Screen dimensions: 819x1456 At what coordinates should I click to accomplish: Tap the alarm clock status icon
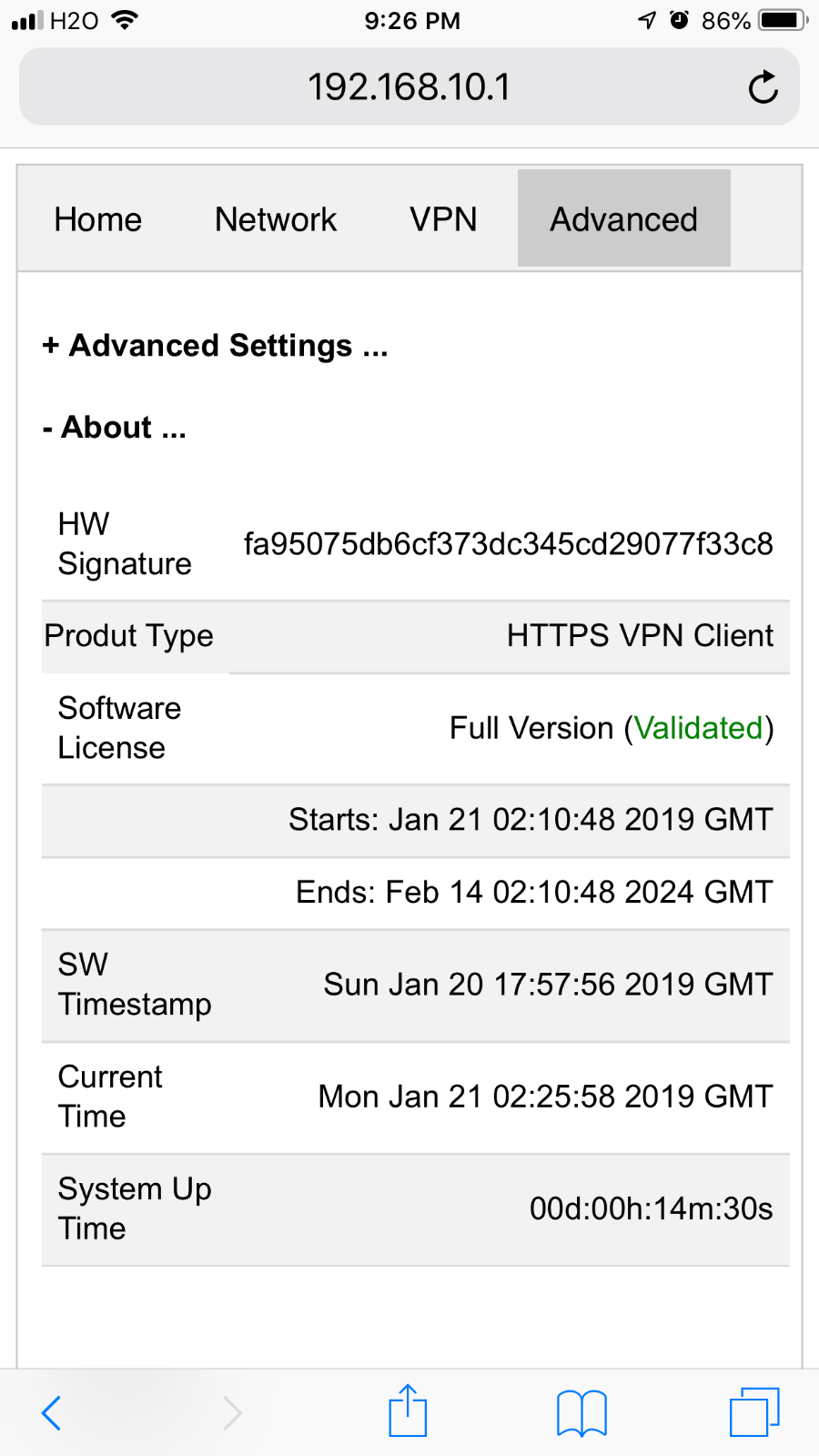pos(679,20)
